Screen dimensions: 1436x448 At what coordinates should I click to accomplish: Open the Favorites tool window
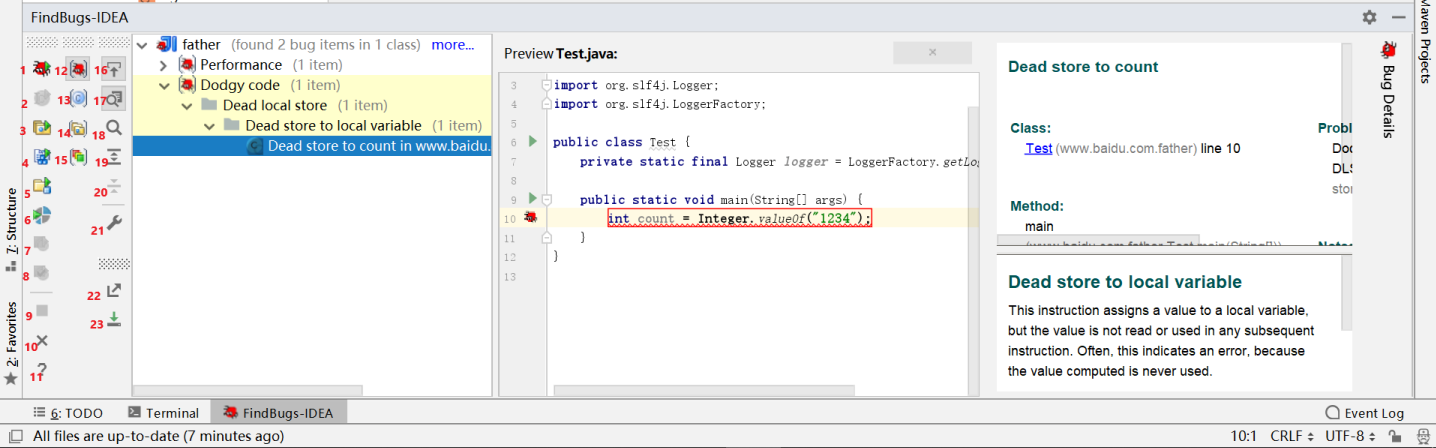point(11,344)
